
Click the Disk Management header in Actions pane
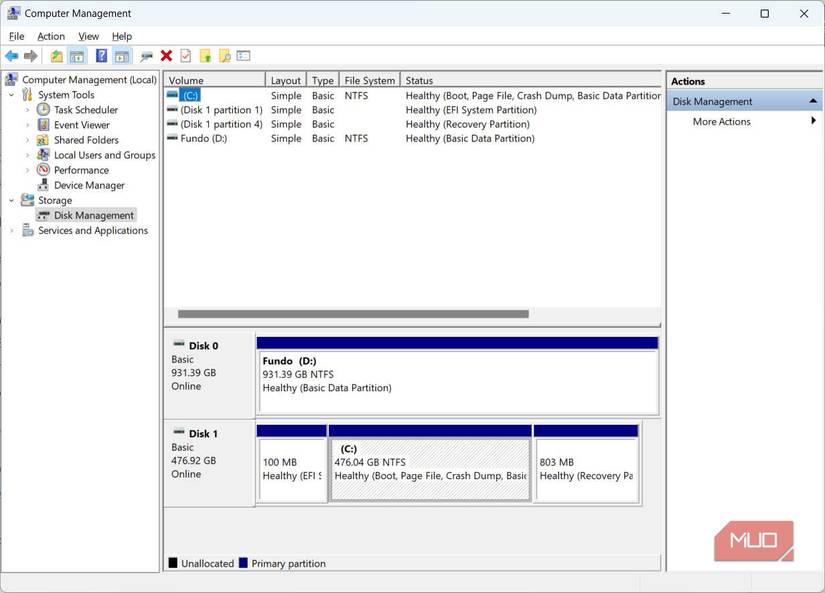(x=714, y=101)
